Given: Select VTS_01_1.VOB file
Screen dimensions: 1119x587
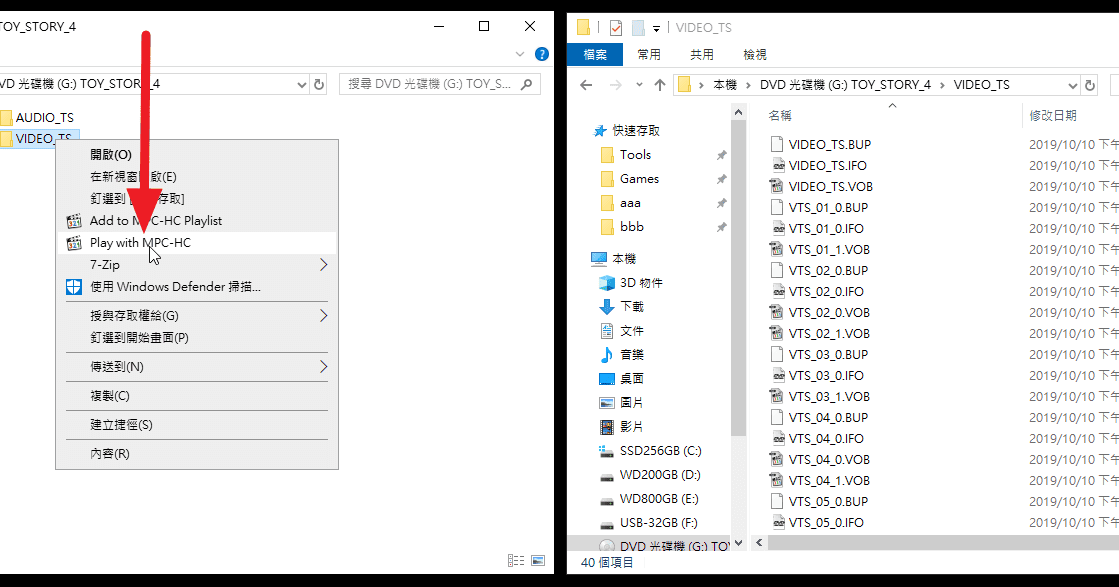Looking at the screenshot, I should (829, 250).
